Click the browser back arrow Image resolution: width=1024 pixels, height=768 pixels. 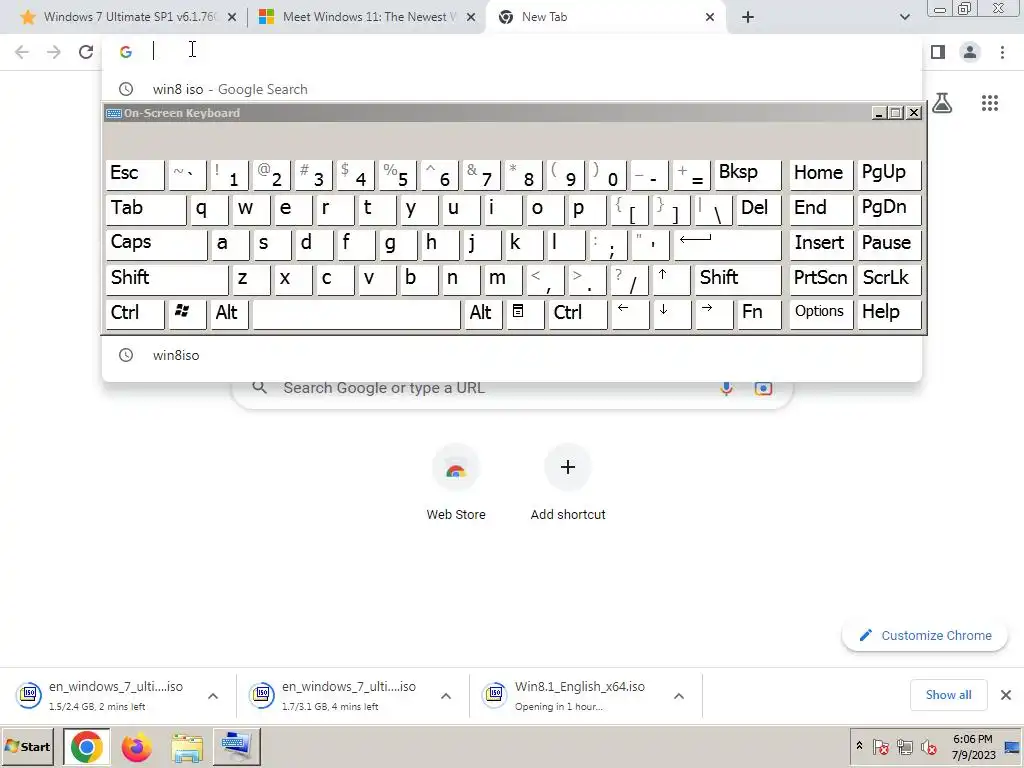pyautogui.click(x=22, y=52)
